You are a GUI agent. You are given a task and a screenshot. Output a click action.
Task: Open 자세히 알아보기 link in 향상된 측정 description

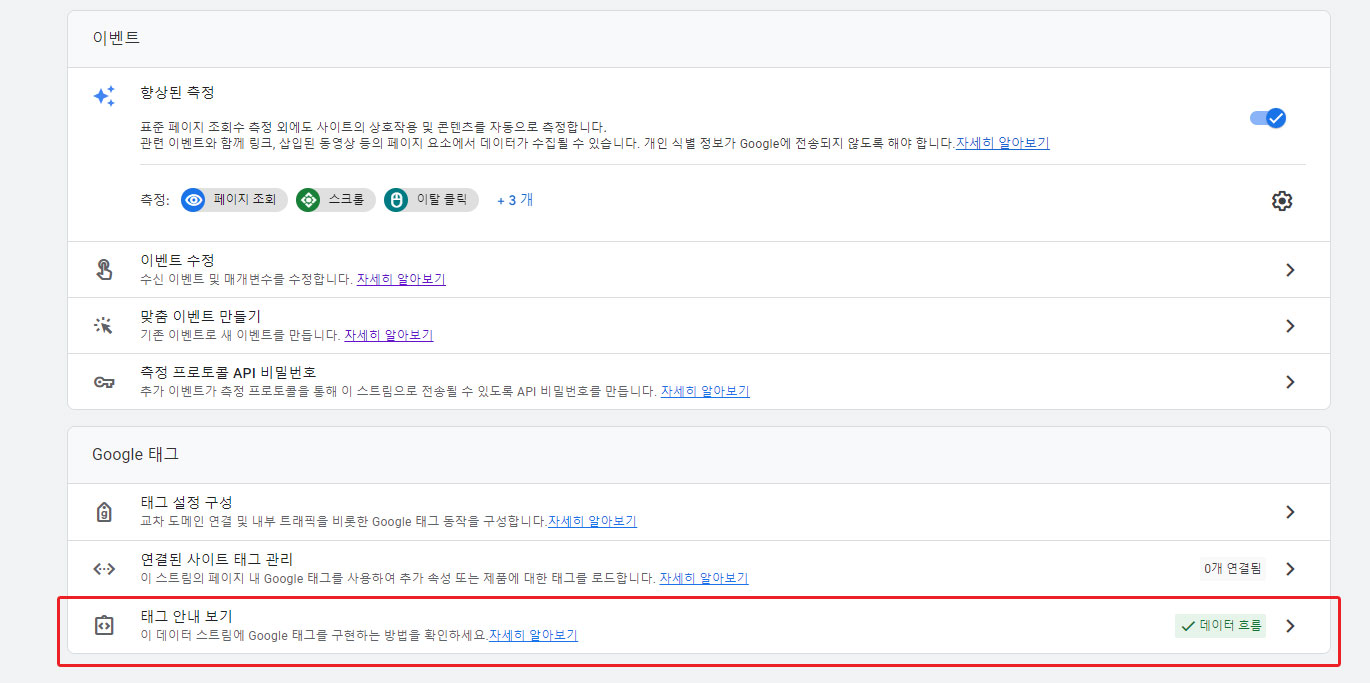(1002, 143)
